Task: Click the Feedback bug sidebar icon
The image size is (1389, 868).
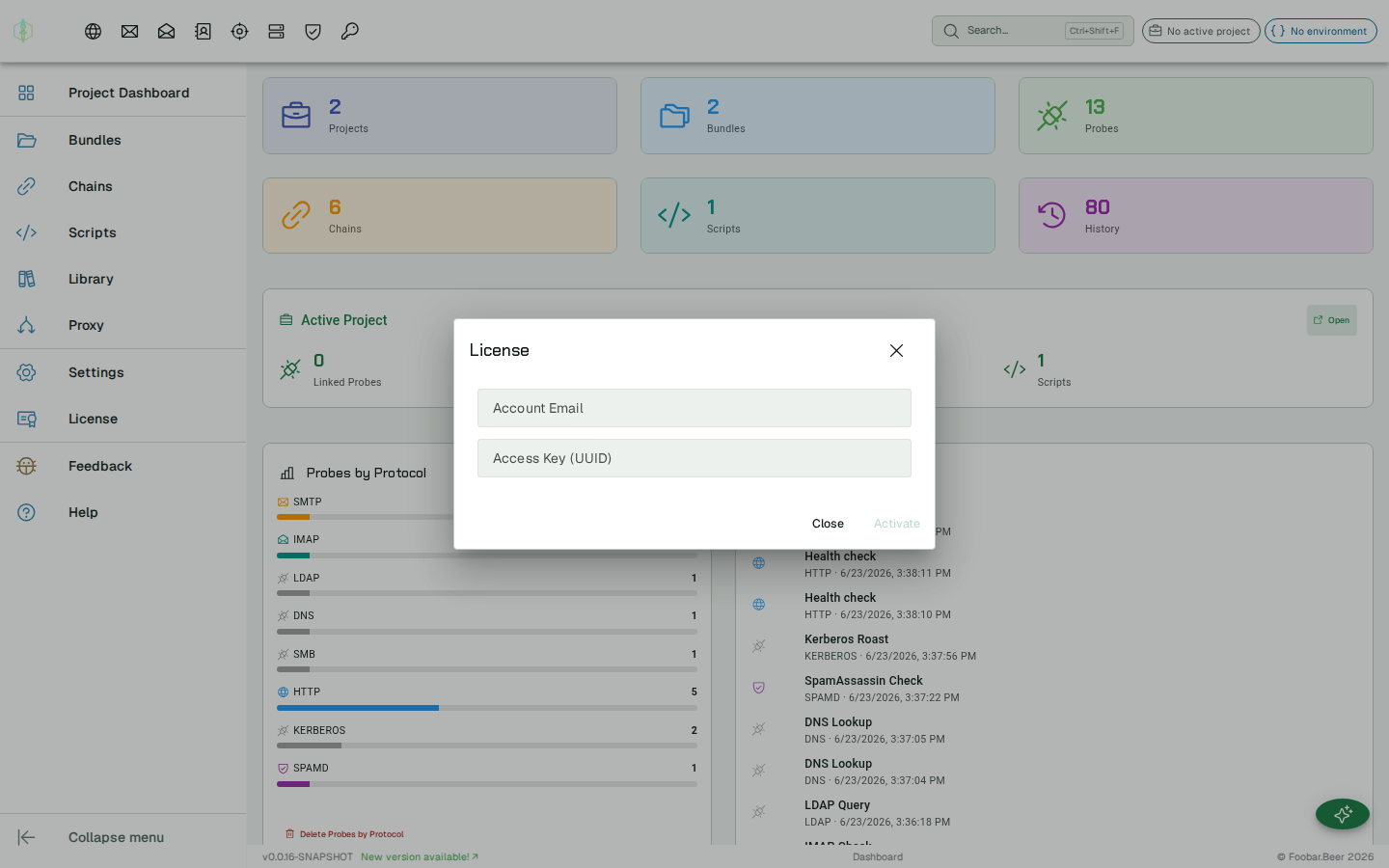Action: click(26, 466)
